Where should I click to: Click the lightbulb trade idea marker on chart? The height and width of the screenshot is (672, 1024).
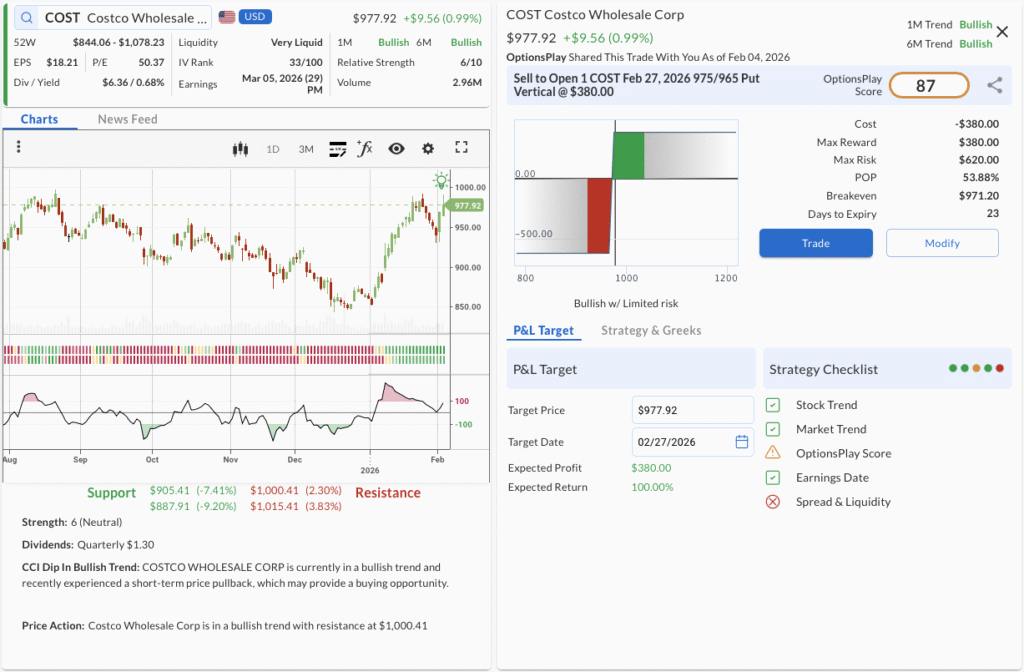[x=440, y=181]
